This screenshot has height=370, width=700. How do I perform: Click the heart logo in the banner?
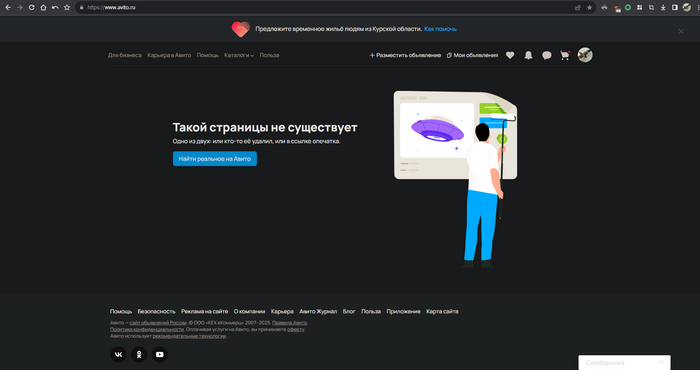click(x=241, y=29)
